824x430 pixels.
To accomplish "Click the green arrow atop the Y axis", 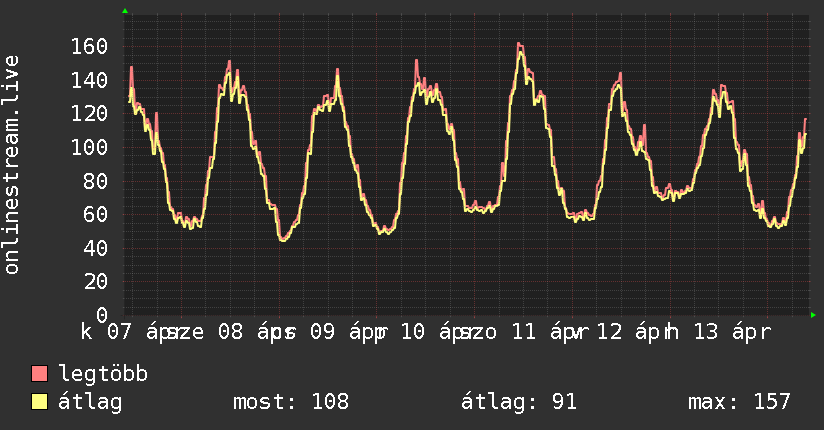I will click(x=124, y=11).
